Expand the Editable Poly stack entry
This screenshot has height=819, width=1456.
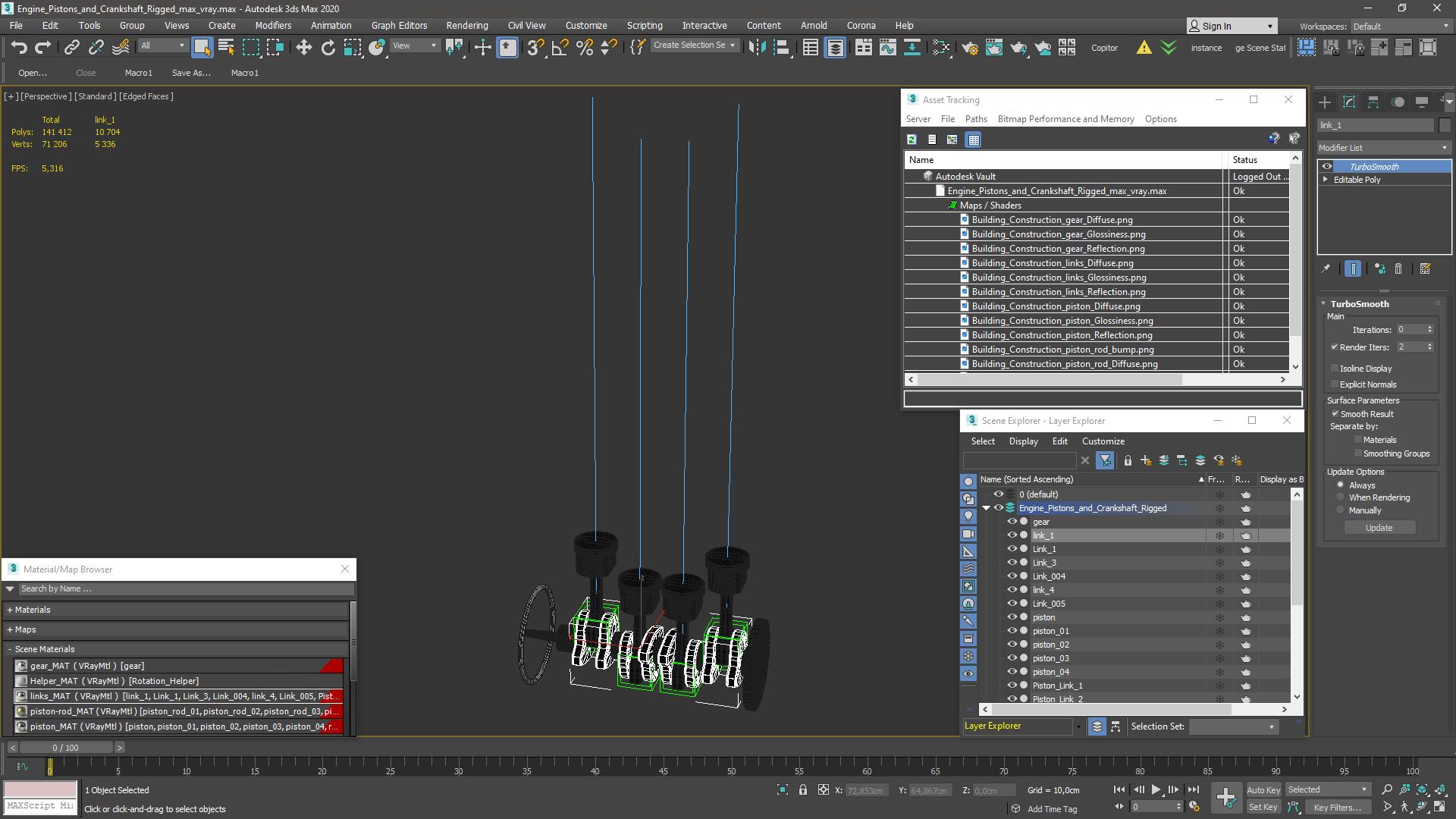point(1326,180)
